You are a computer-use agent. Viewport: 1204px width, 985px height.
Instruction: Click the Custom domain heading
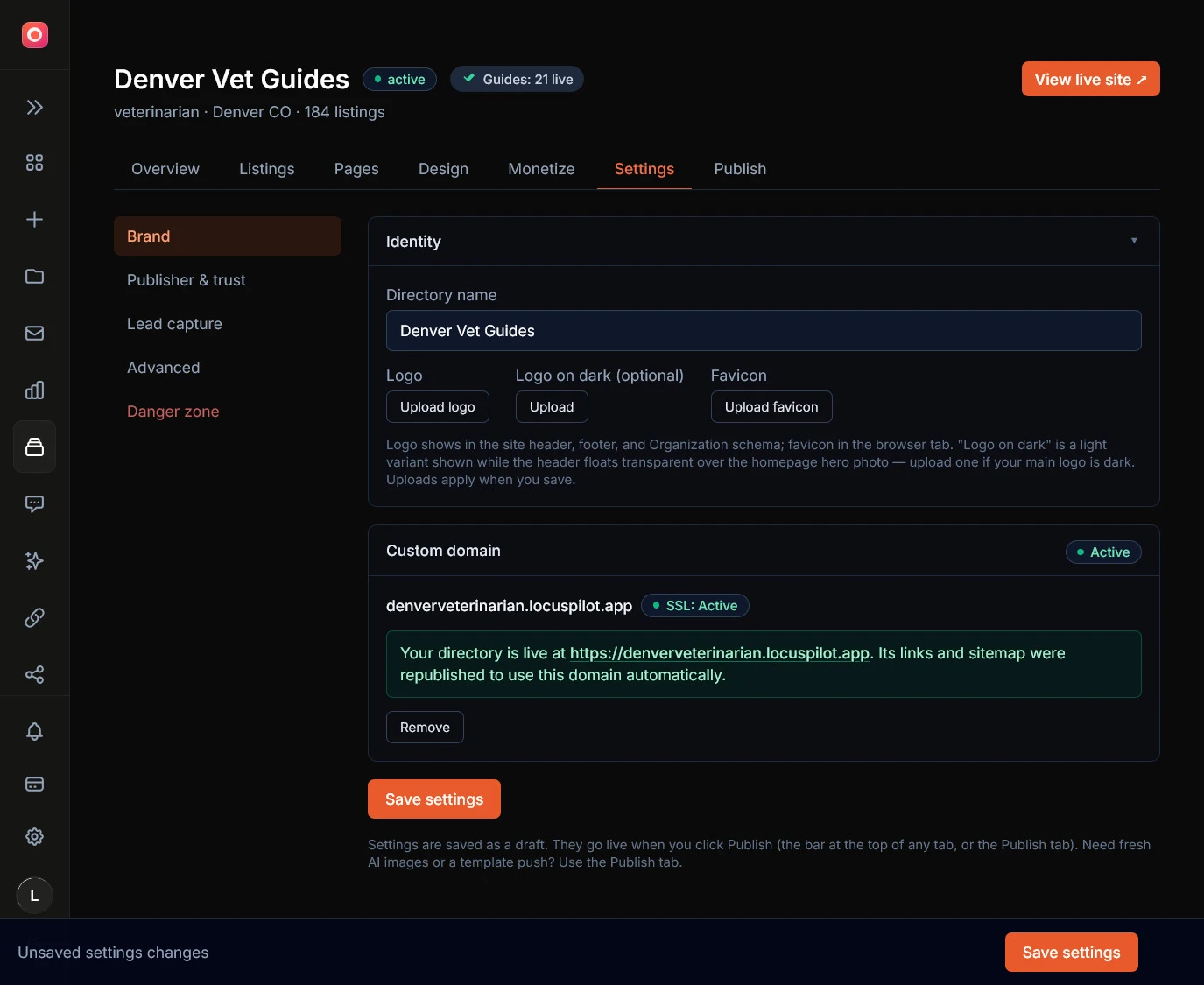click(443, 551)
